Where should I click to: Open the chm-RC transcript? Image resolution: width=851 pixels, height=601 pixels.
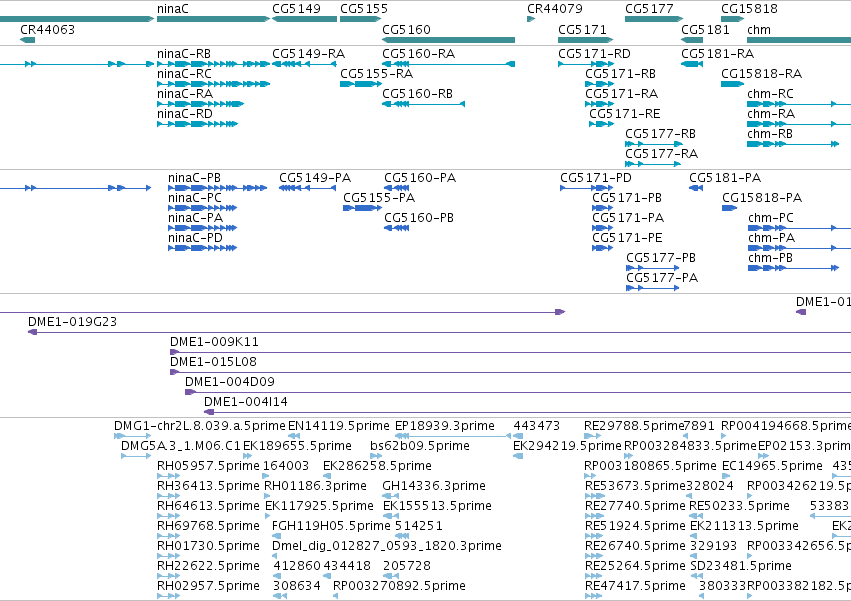tap(799, 104)
